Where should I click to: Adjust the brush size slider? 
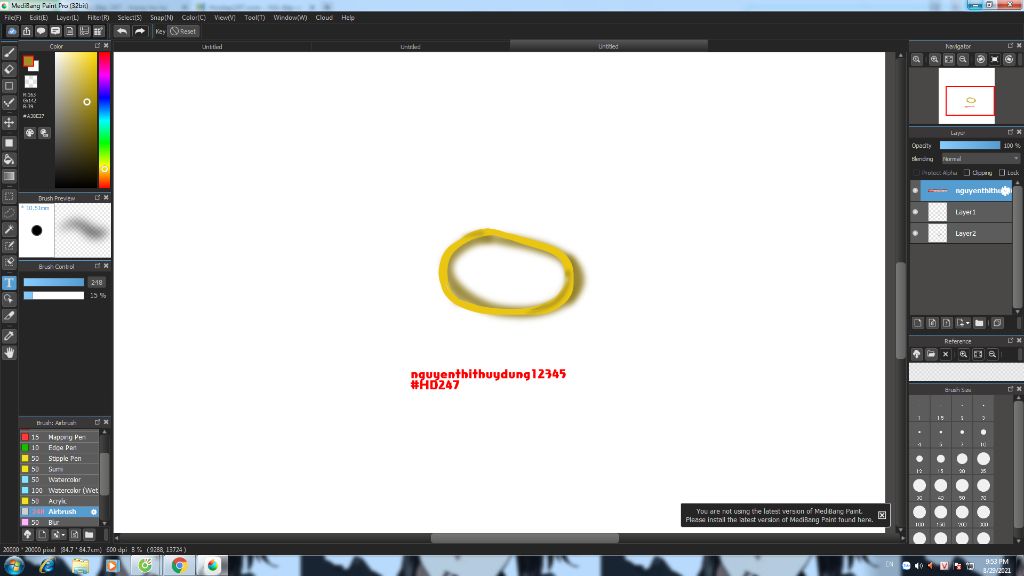pyautogui.click(x=54, y=282)
